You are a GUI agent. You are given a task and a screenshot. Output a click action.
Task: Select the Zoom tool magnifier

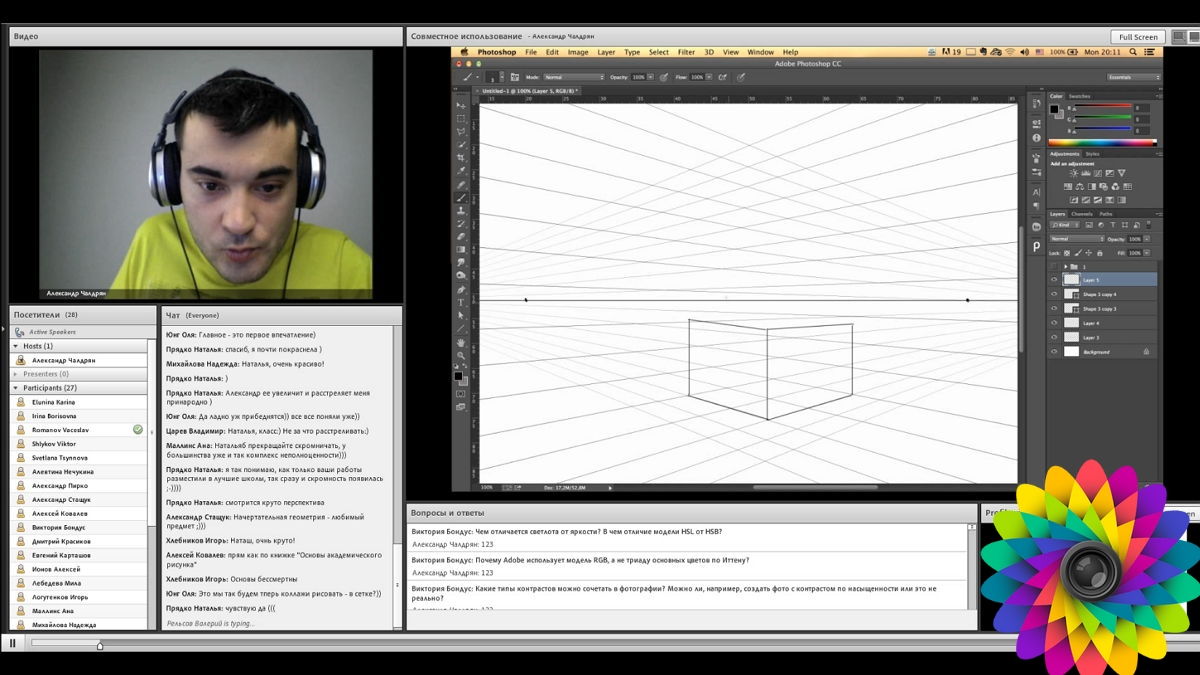461,355
